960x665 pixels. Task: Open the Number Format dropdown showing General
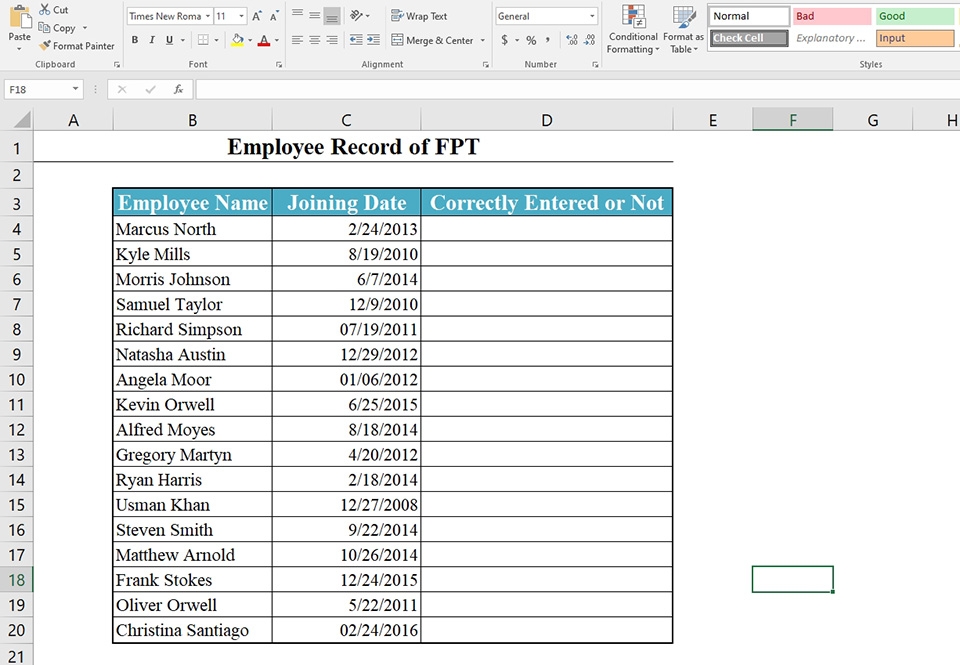coord(546,16)
